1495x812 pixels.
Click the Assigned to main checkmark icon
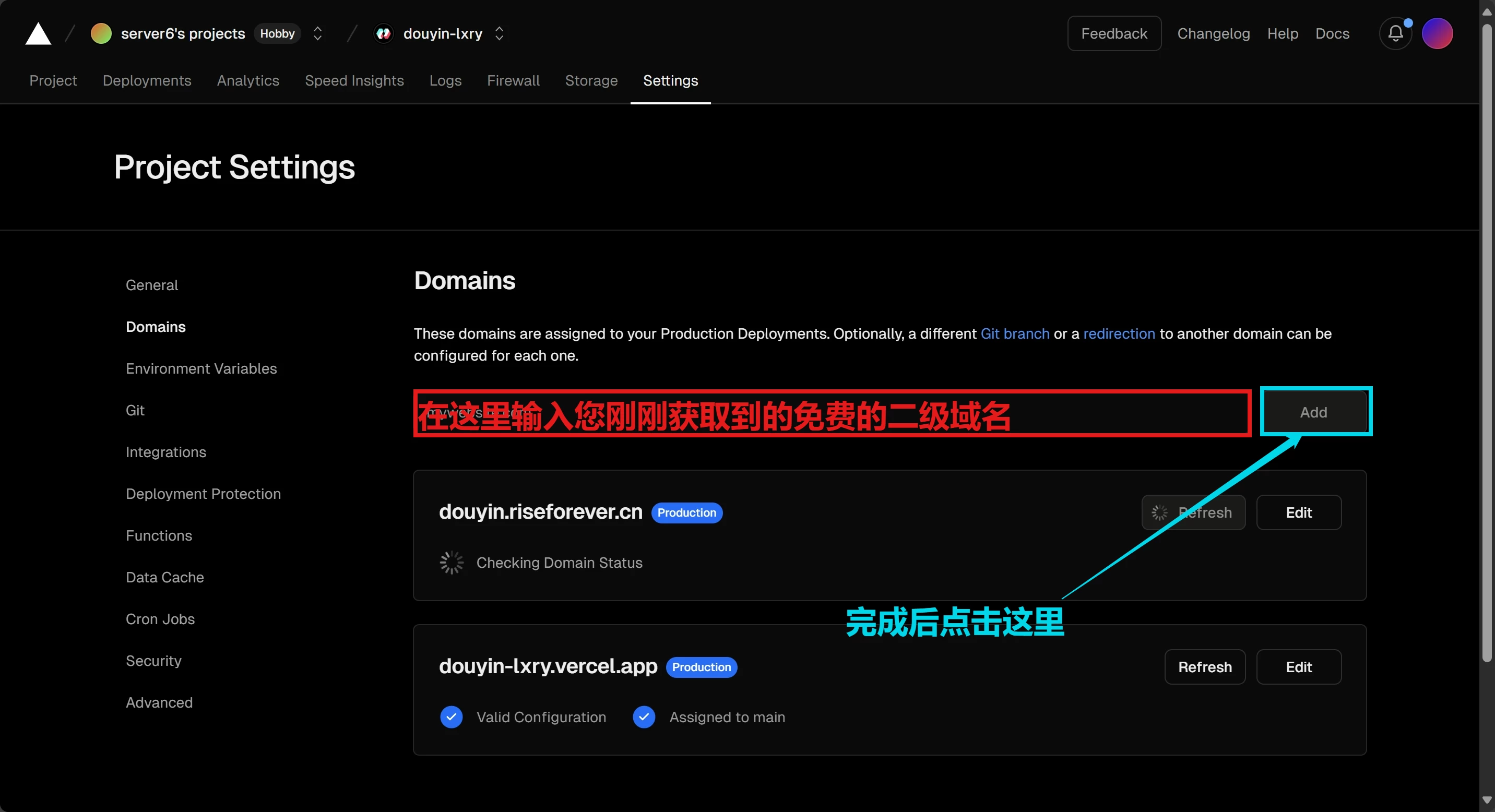click(644, 717)
